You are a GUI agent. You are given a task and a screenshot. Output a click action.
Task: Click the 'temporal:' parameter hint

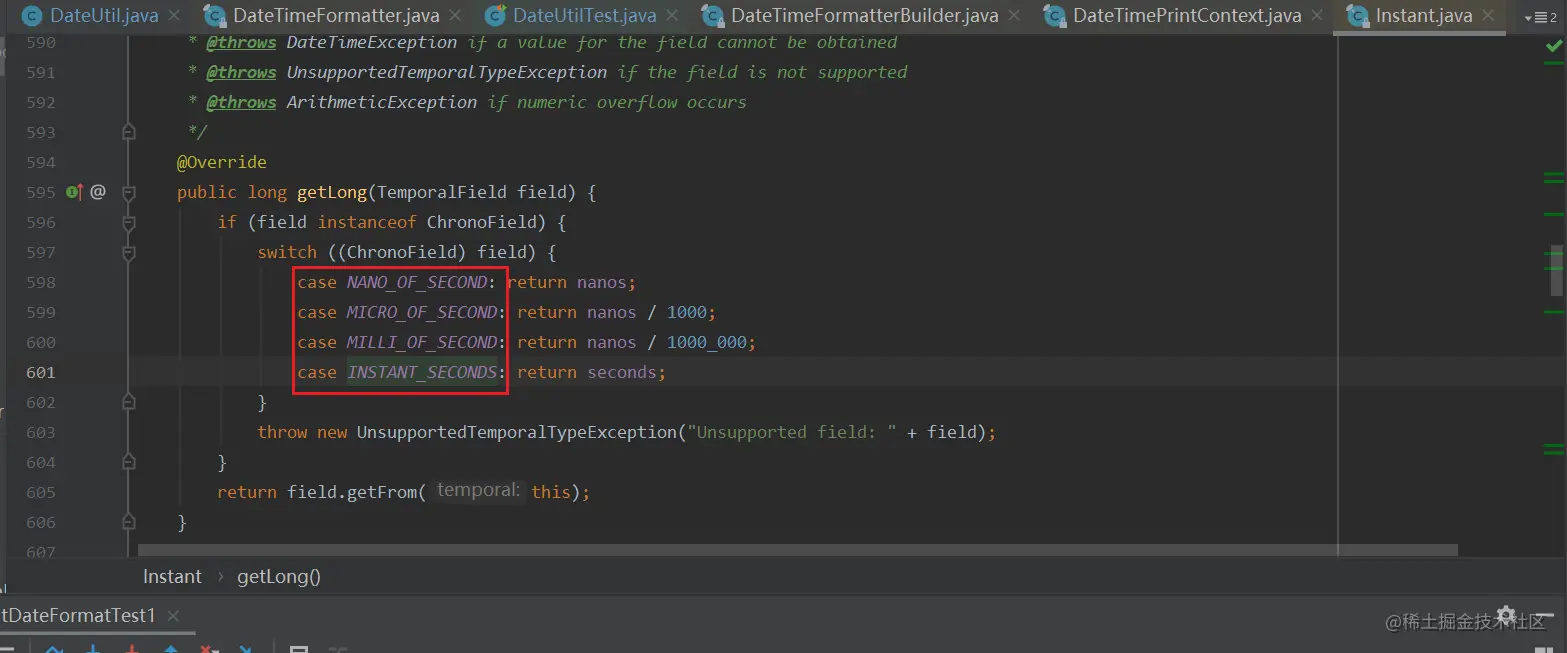(478, 491)
